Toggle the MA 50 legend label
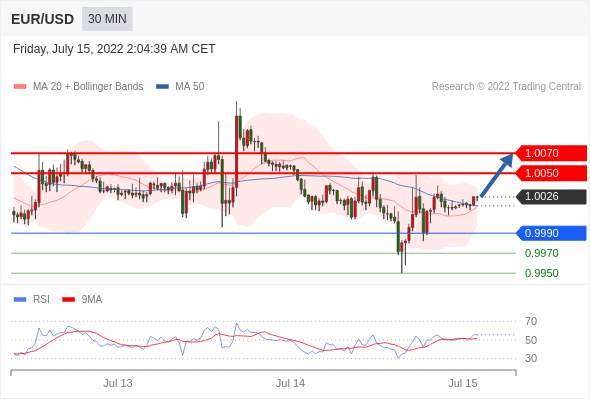The height and width of the screenshot is (400, 590). 190,87
